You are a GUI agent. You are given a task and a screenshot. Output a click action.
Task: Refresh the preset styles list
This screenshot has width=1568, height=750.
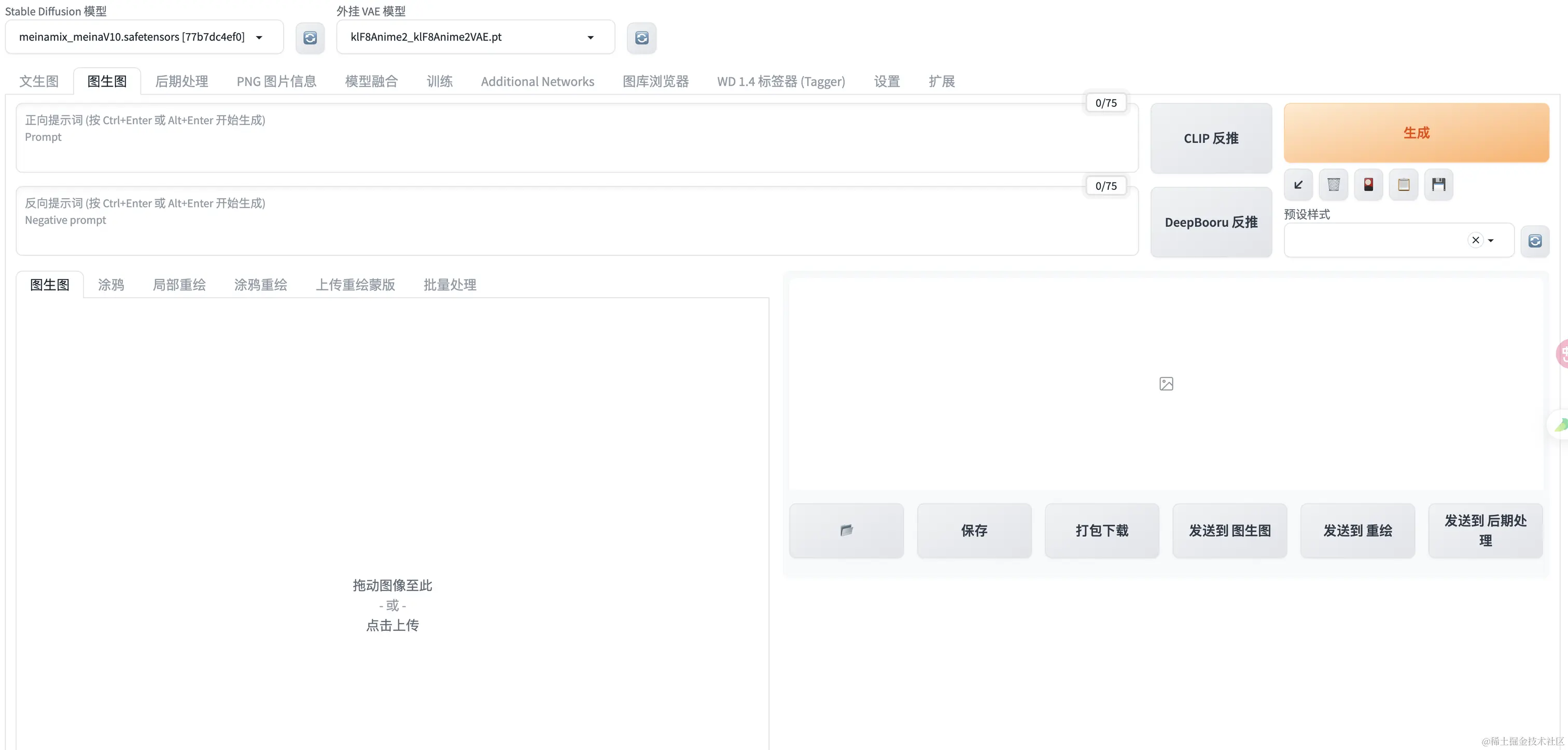tap(1535, 241)
